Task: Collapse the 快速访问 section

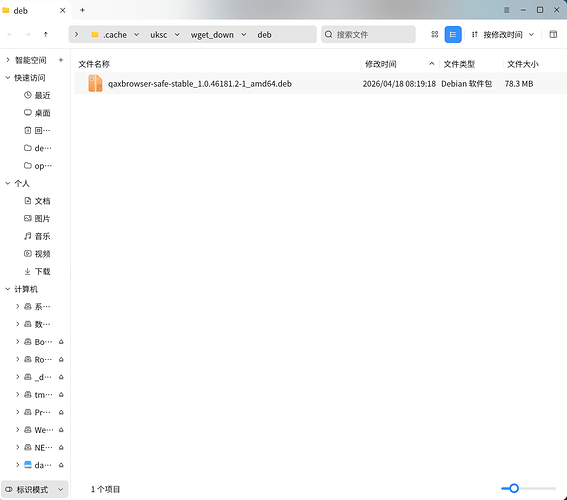Action: 8,78
